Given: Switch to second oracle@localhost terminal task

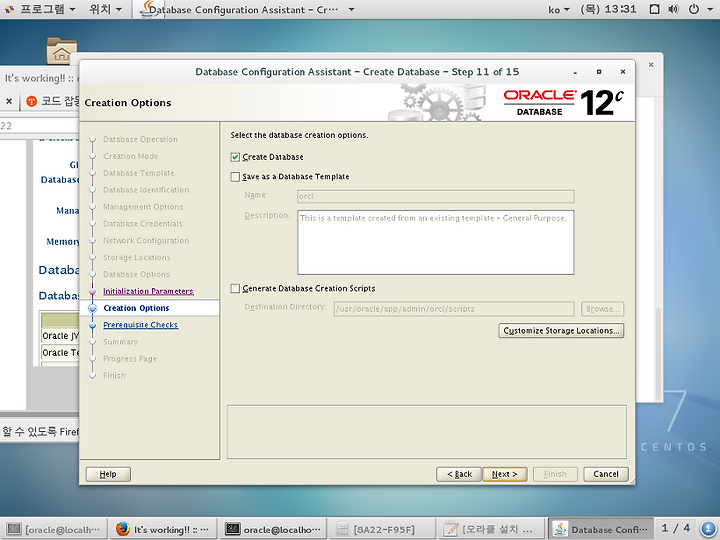Looking at the screenshot, I should coord(273,529).
